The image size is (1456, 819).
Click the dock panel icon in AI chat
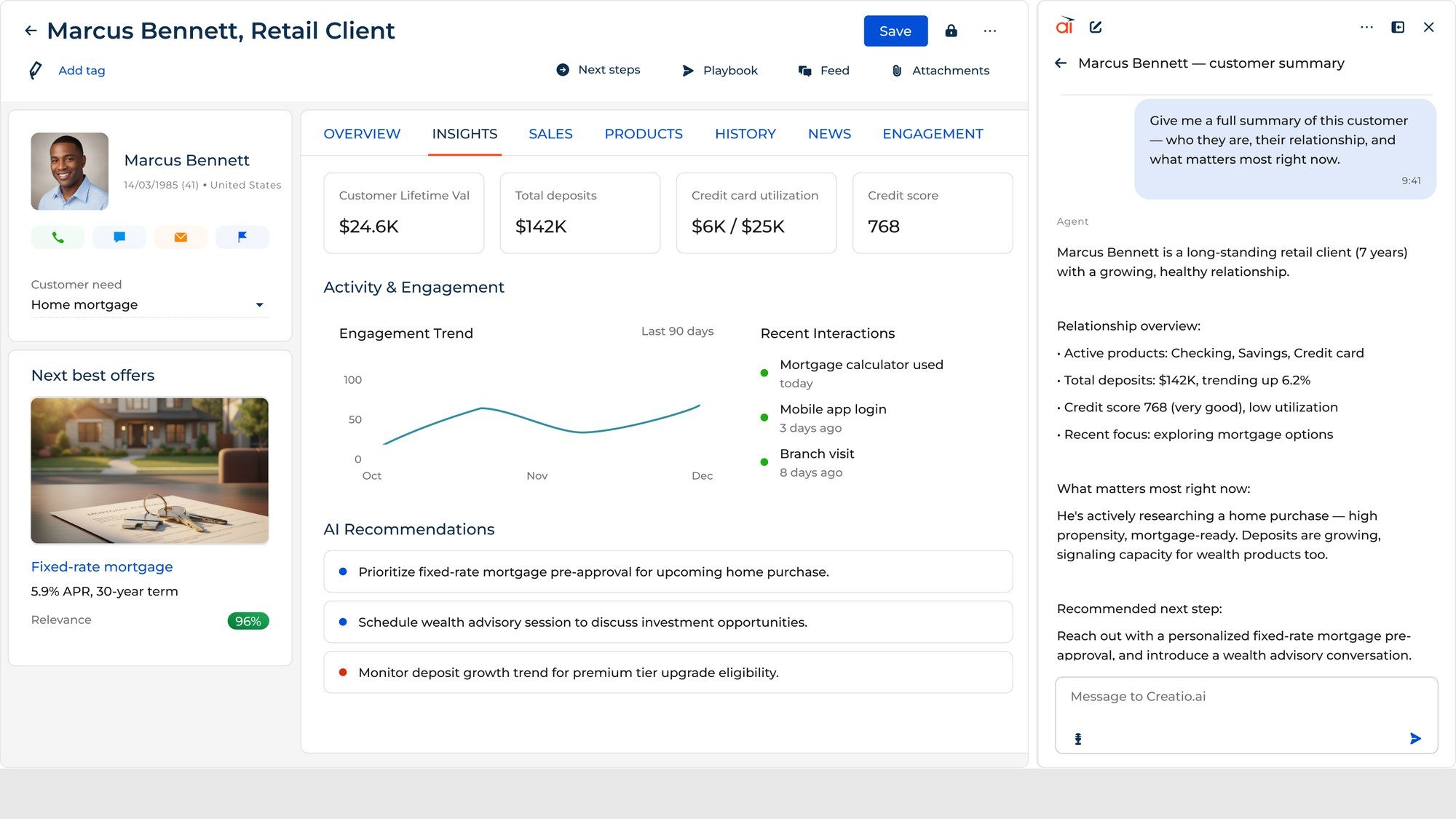click(x=1398, y=27)
